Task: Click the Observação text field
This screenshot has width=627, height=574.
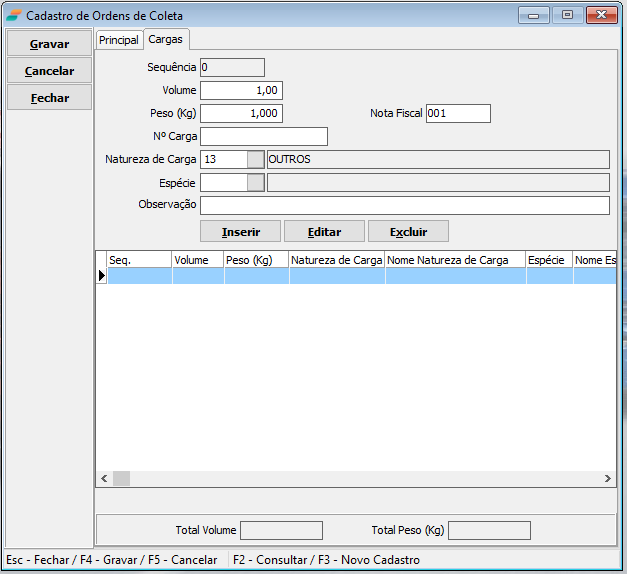Action: coord(404,205)
